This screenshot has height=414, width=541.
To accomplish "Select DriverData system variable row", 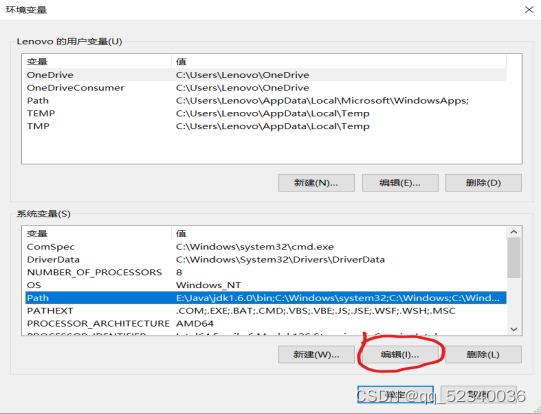I will [266, 259].
